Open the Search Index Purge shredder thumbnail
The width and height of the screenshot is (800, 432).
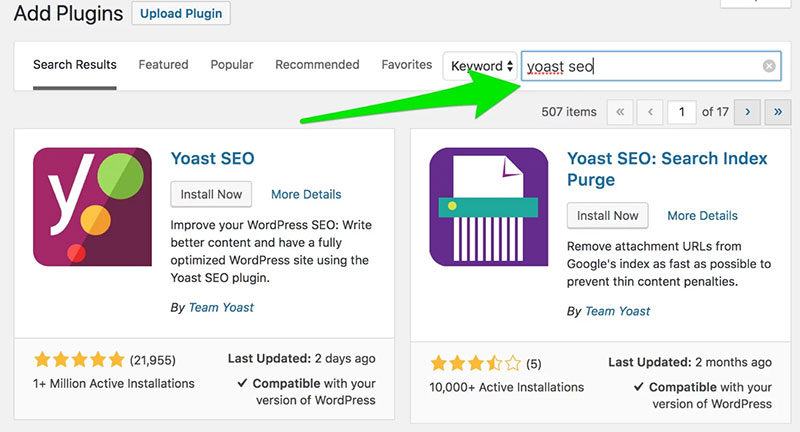[x=489, y=207]
